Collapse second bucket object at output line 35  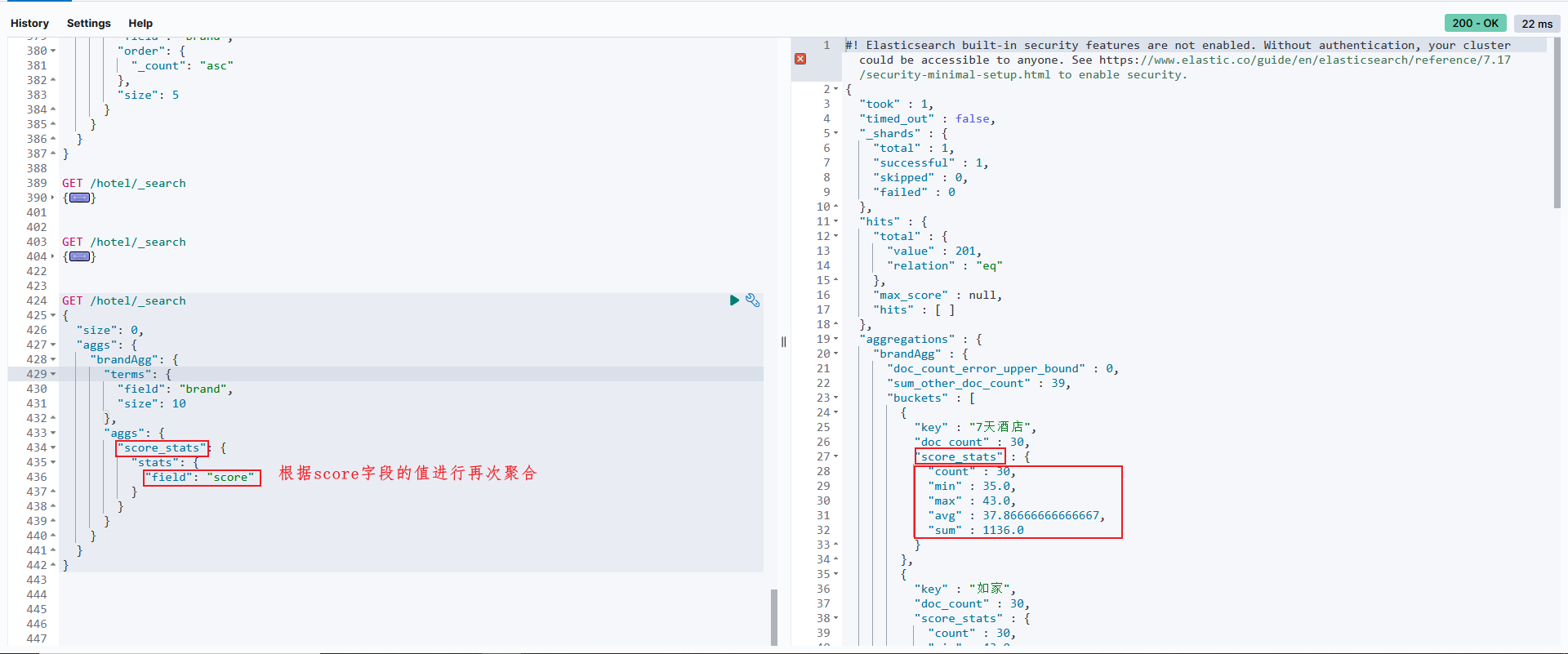pos(835,574)
